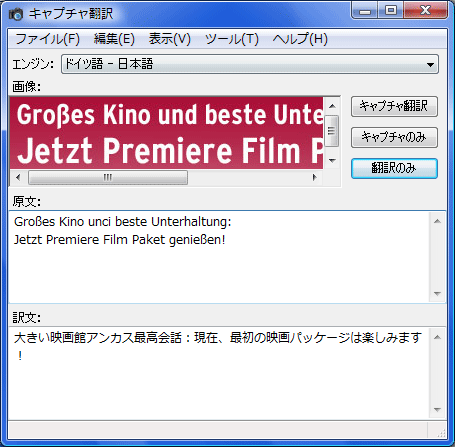Viewport: 455px width, 447px height.
Task: Click image preview scroll left arrow
Action: point(18,177)
